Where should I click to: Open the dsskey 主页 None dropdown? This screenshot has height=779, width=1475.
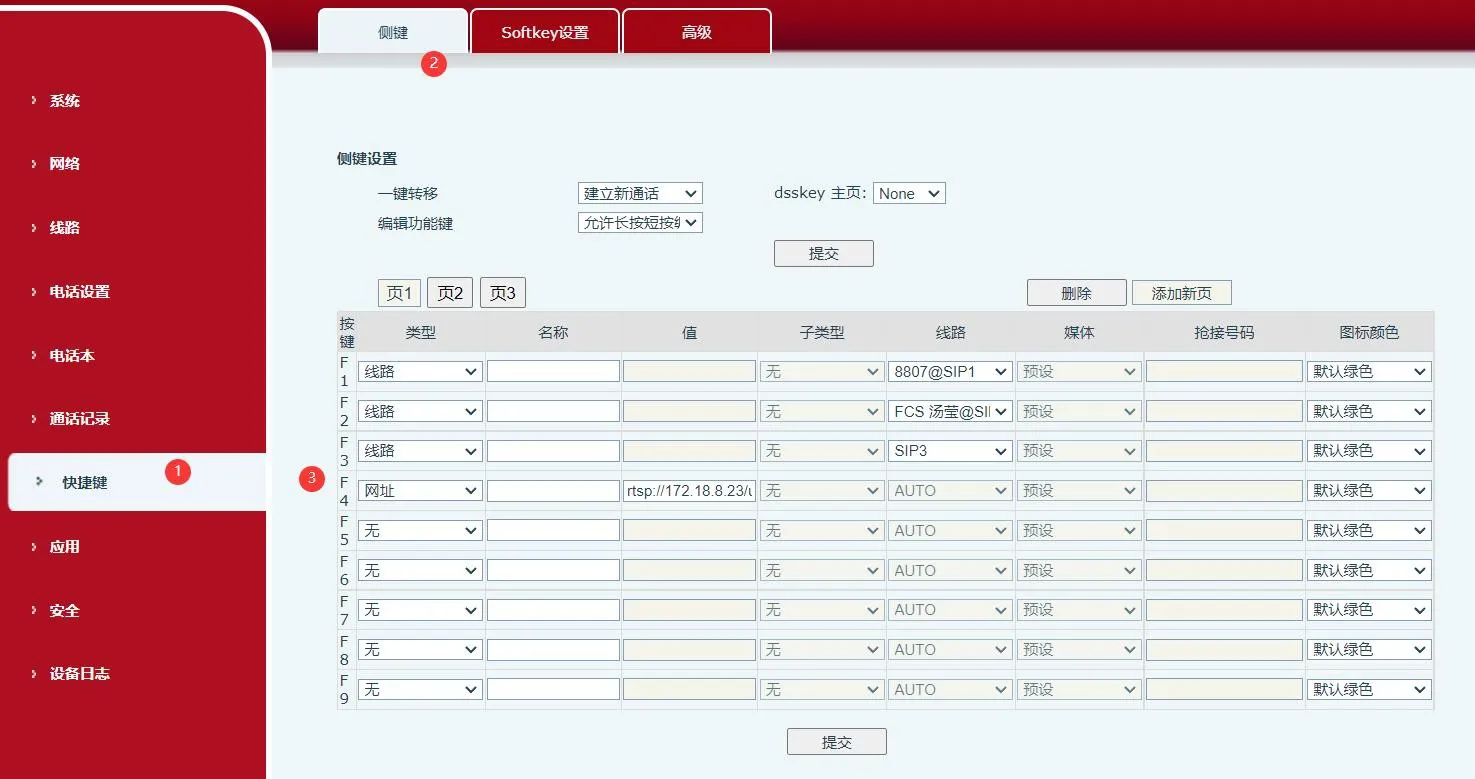click(908, 193)
